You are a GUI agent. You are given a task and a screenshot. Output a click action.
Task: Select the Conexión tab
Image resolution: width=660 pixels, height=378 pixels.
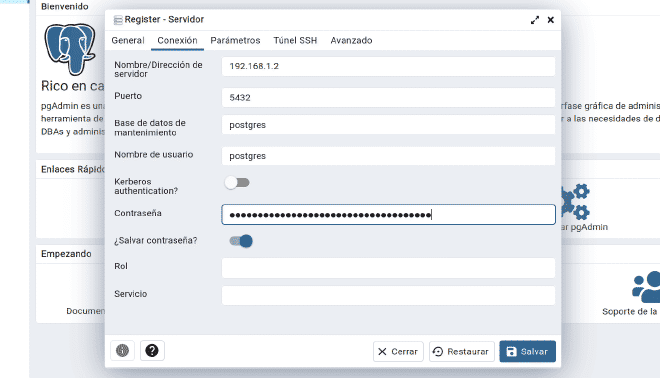(x=177, y=40)
